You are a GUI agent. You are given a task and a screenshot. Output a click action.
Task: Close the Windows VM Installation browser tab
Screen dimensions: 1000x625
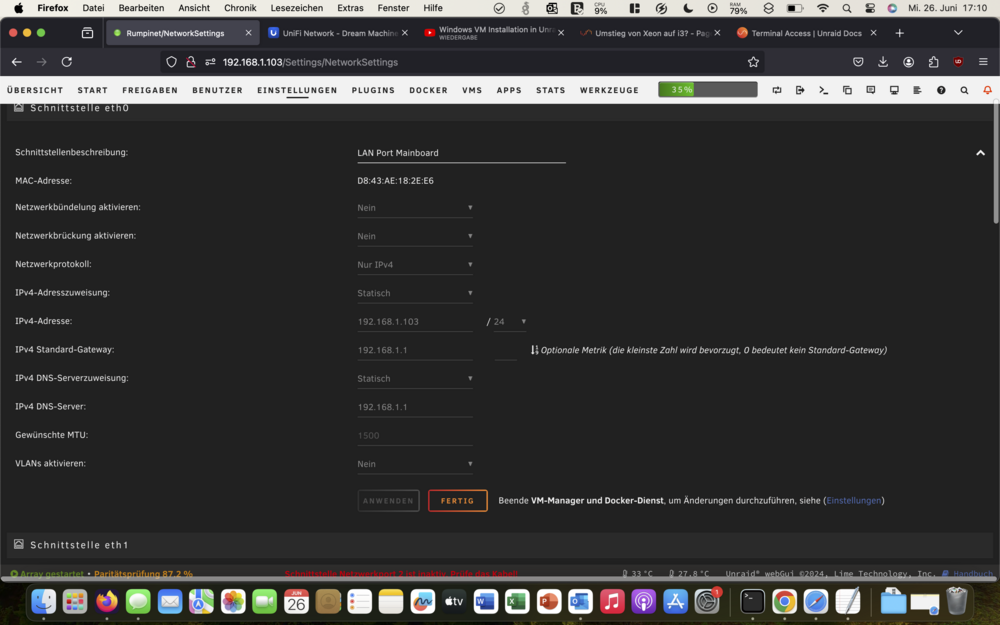pos(561,33)
